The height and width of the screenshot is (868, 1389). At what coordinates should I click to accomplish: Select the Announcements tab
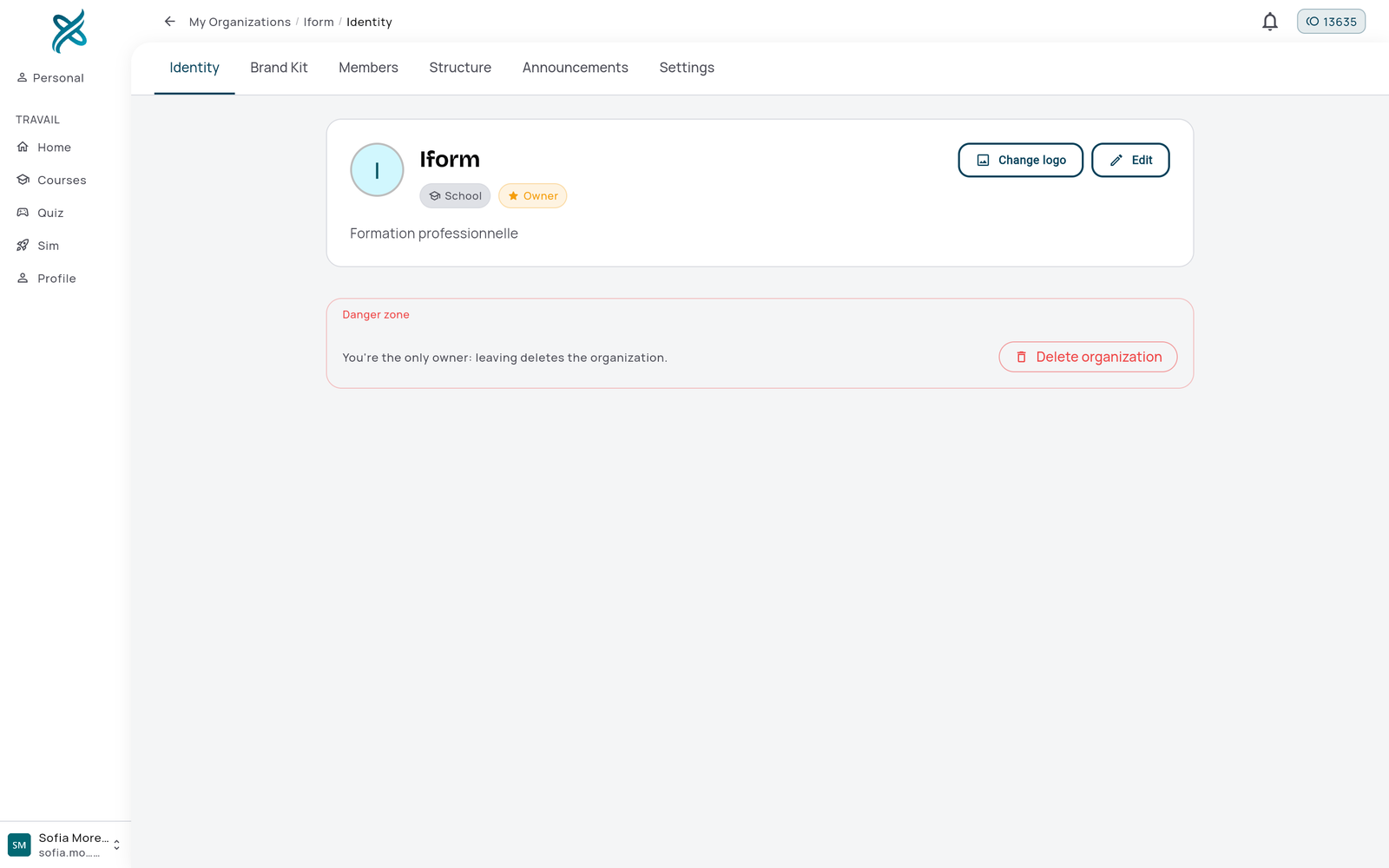[x=575, y=68]
